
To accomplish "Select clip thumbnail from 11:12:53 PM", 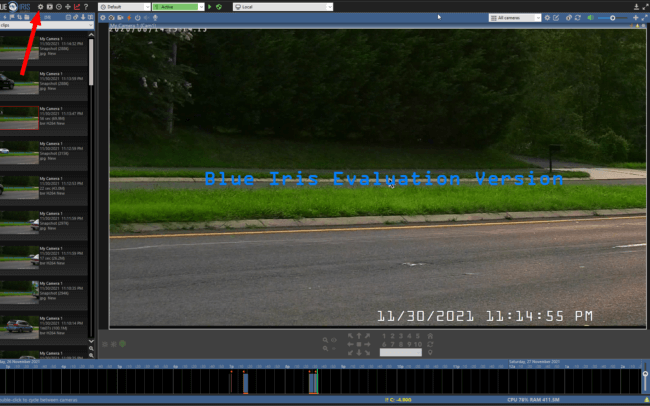I will (x=19, y=187).
